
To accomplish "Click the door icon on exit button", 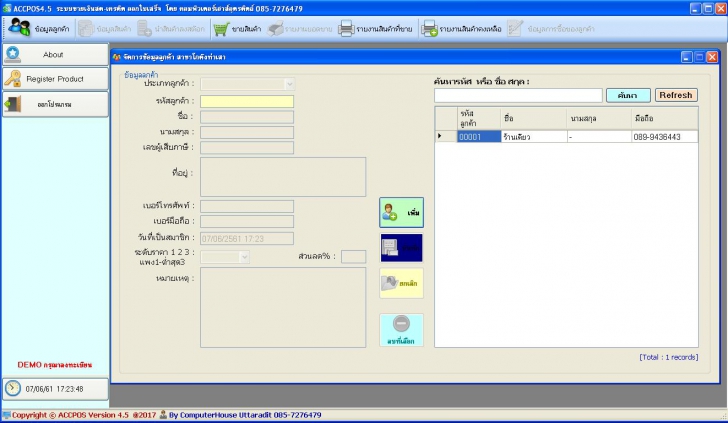I will click(x=13, y=104).
